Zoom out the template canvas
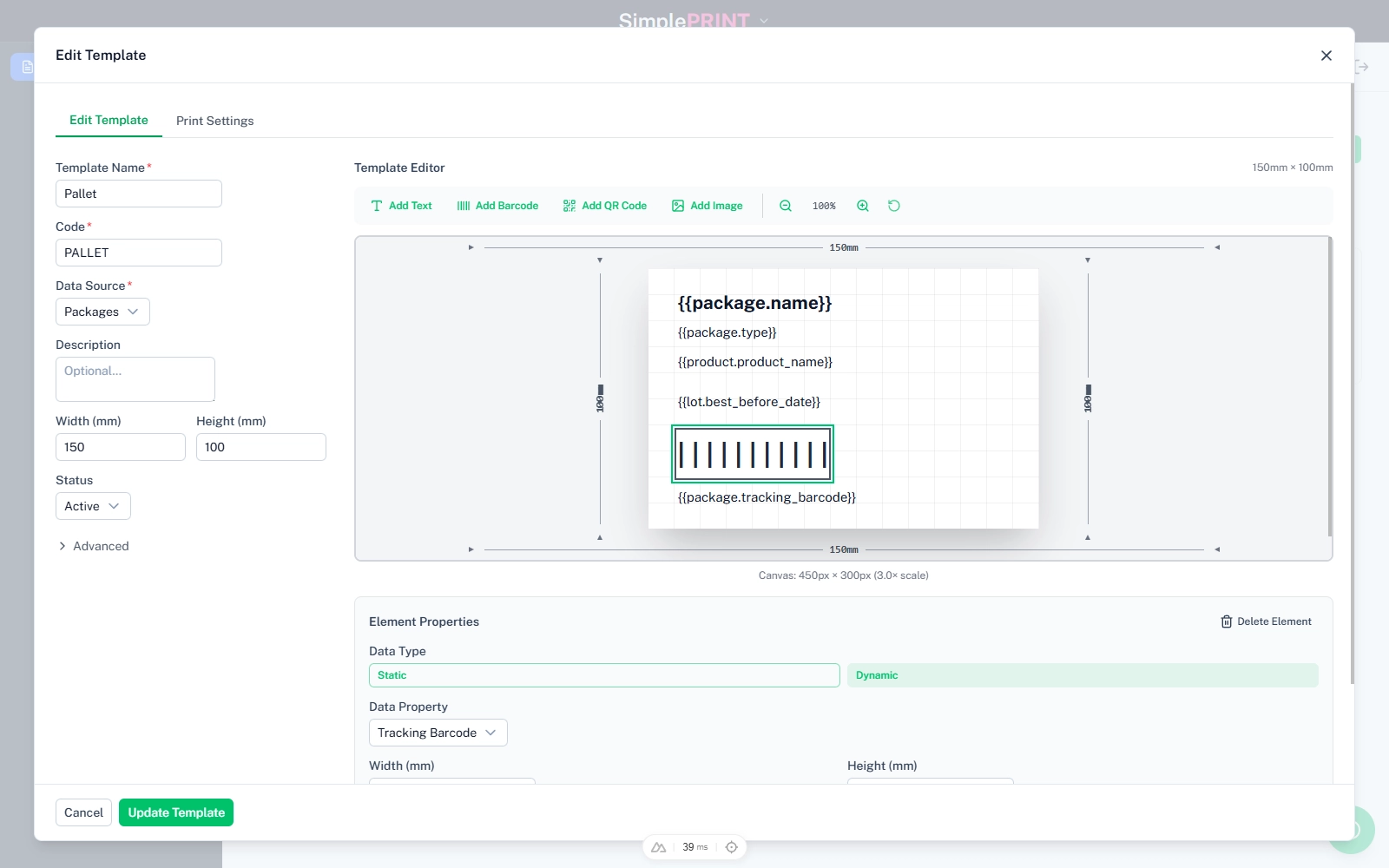This screenshot has width=1389, height=868. point(786,206)
